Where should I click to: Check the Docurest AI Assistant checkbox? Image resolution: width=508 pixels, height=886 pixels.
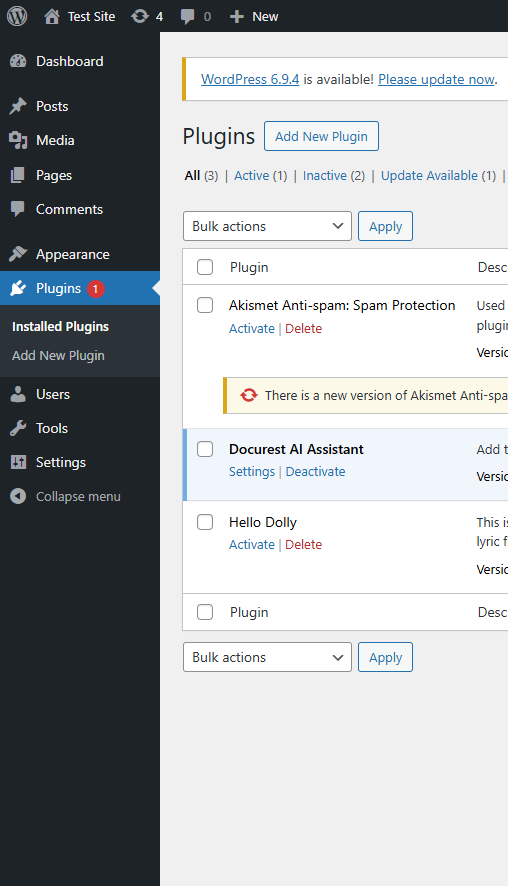(x=205, y=449)
